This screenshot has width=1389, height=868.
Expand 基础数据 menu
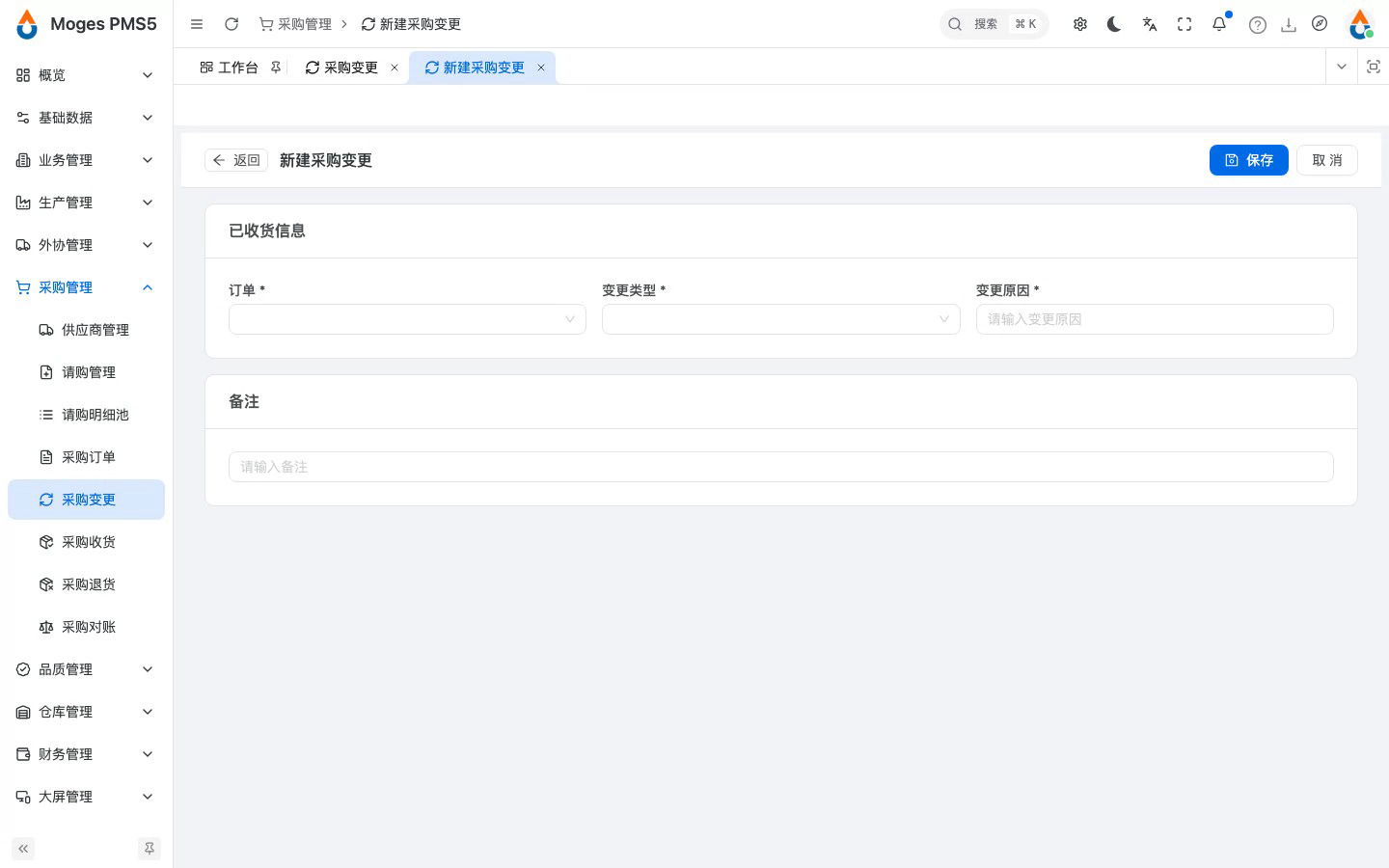point(86,118)
